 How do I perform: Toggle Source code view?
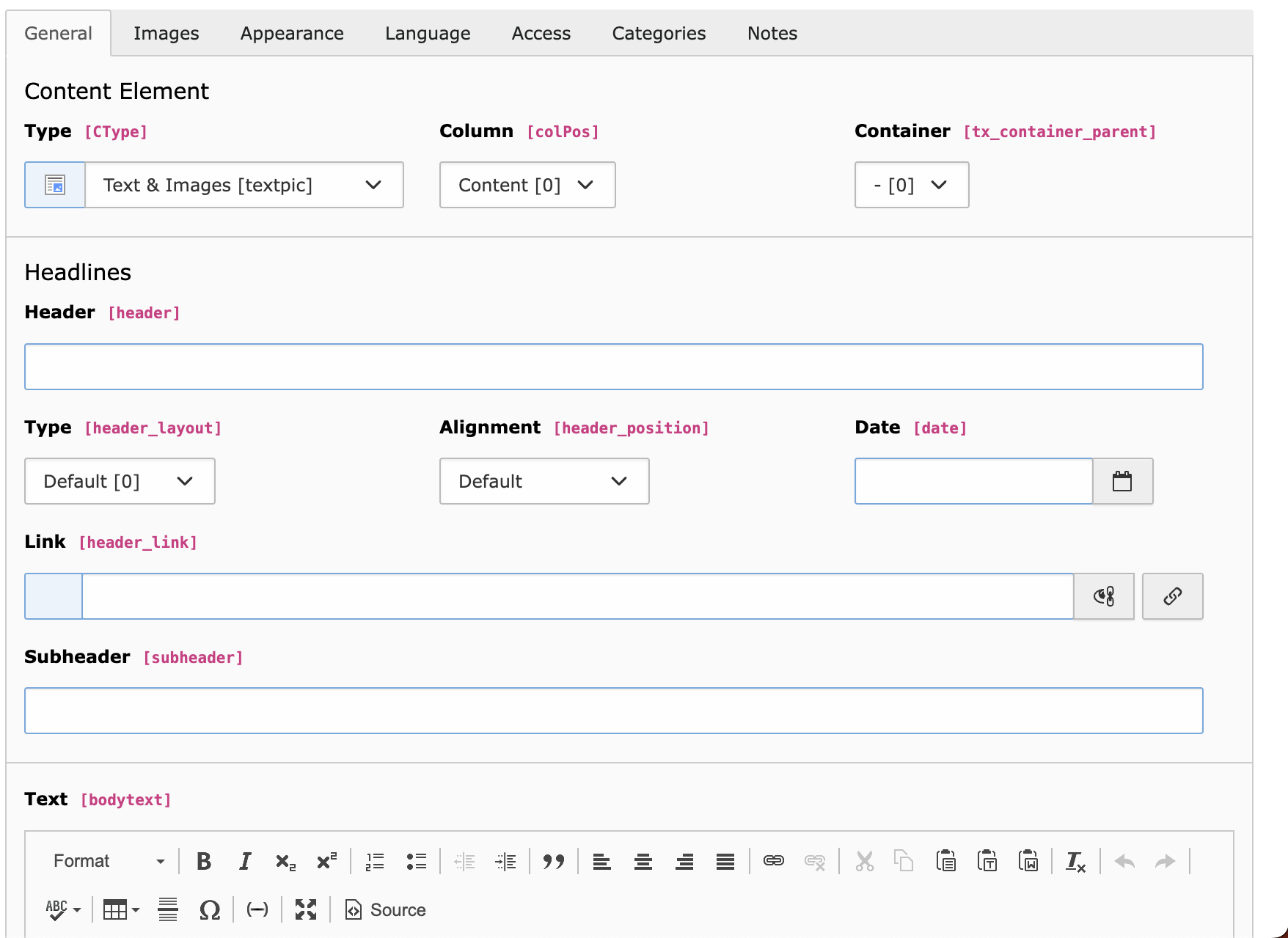coord(386,910)
